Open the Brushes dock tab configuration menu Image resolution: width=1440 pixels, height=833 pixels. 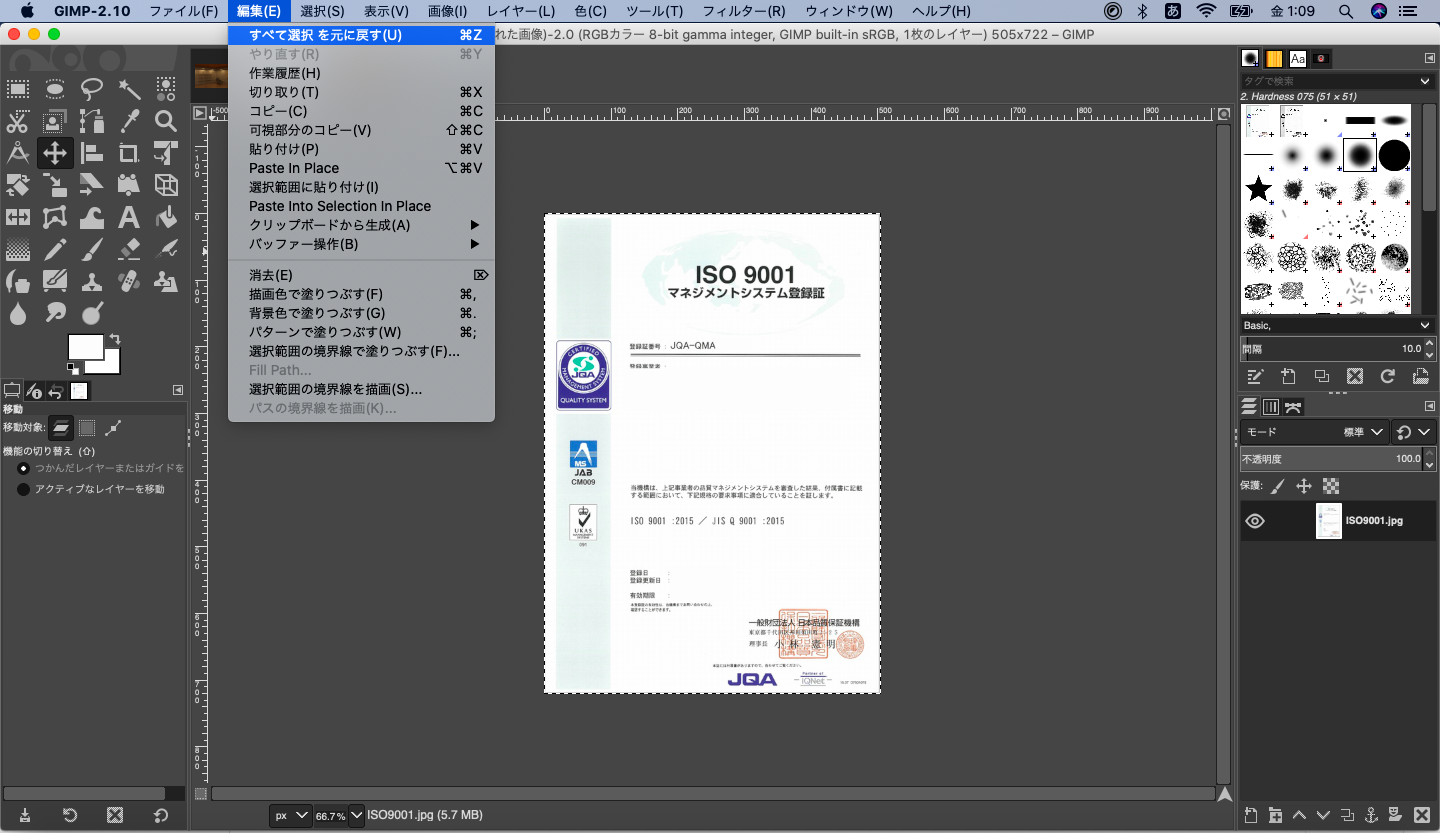pos(1429,59)
